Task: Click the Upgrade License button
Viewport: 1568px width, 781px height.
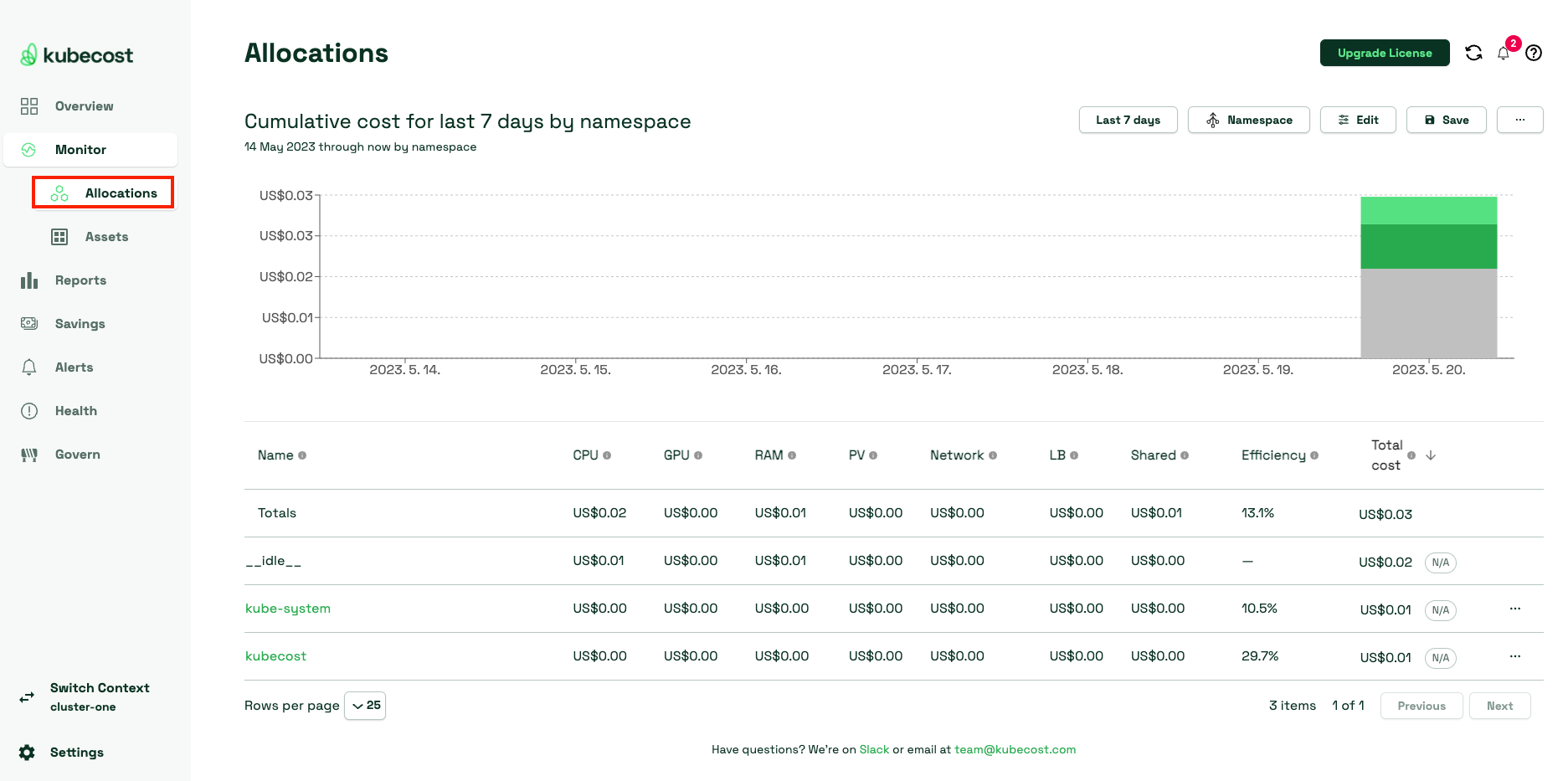Action: tap(1385, 53)
